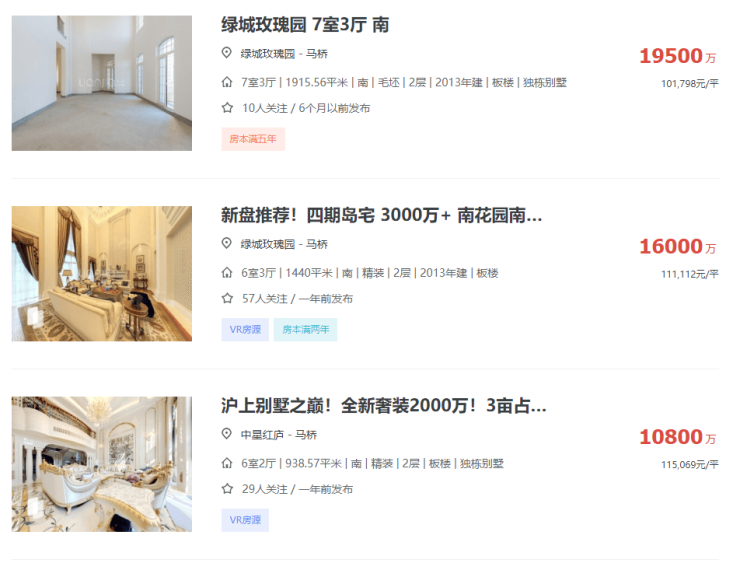Click VR房源 tag on the 10800万 listing
This screenshot has height=563, width=740.
[245, 520]
